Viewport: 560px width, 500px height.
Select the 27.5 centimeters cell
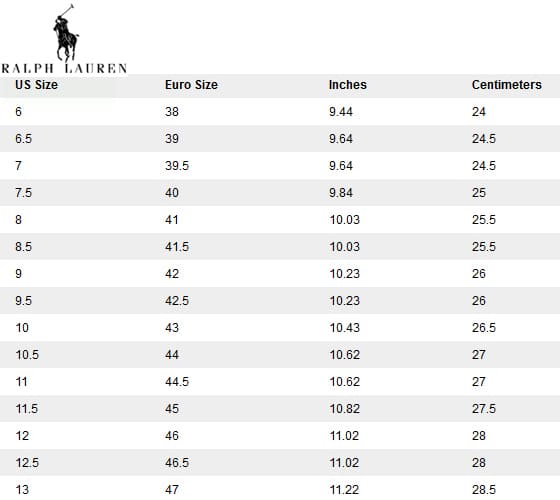(484, 409)
